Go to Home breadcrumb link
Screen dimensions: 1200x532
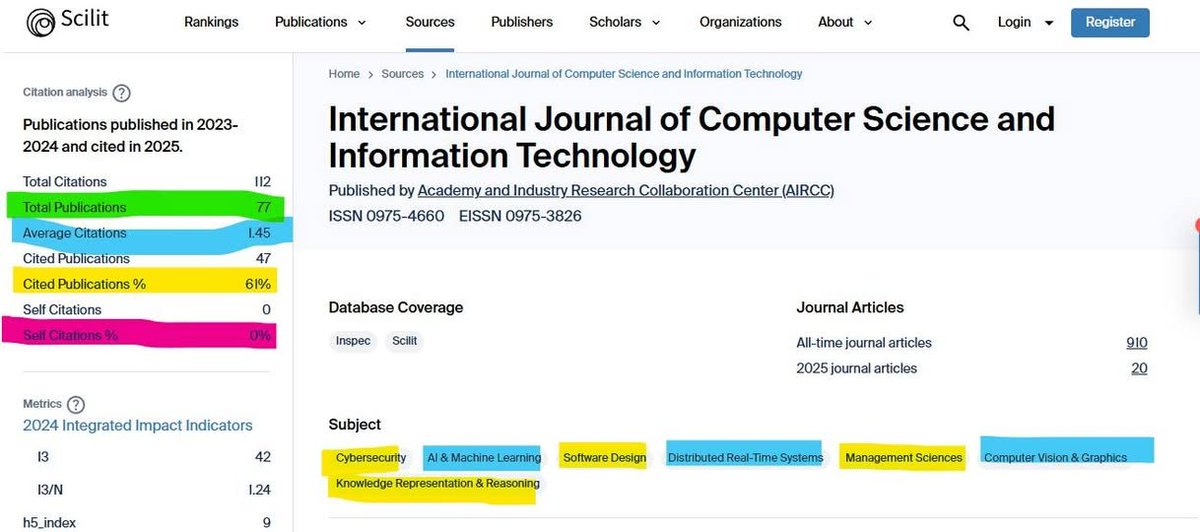pos(344,74)
